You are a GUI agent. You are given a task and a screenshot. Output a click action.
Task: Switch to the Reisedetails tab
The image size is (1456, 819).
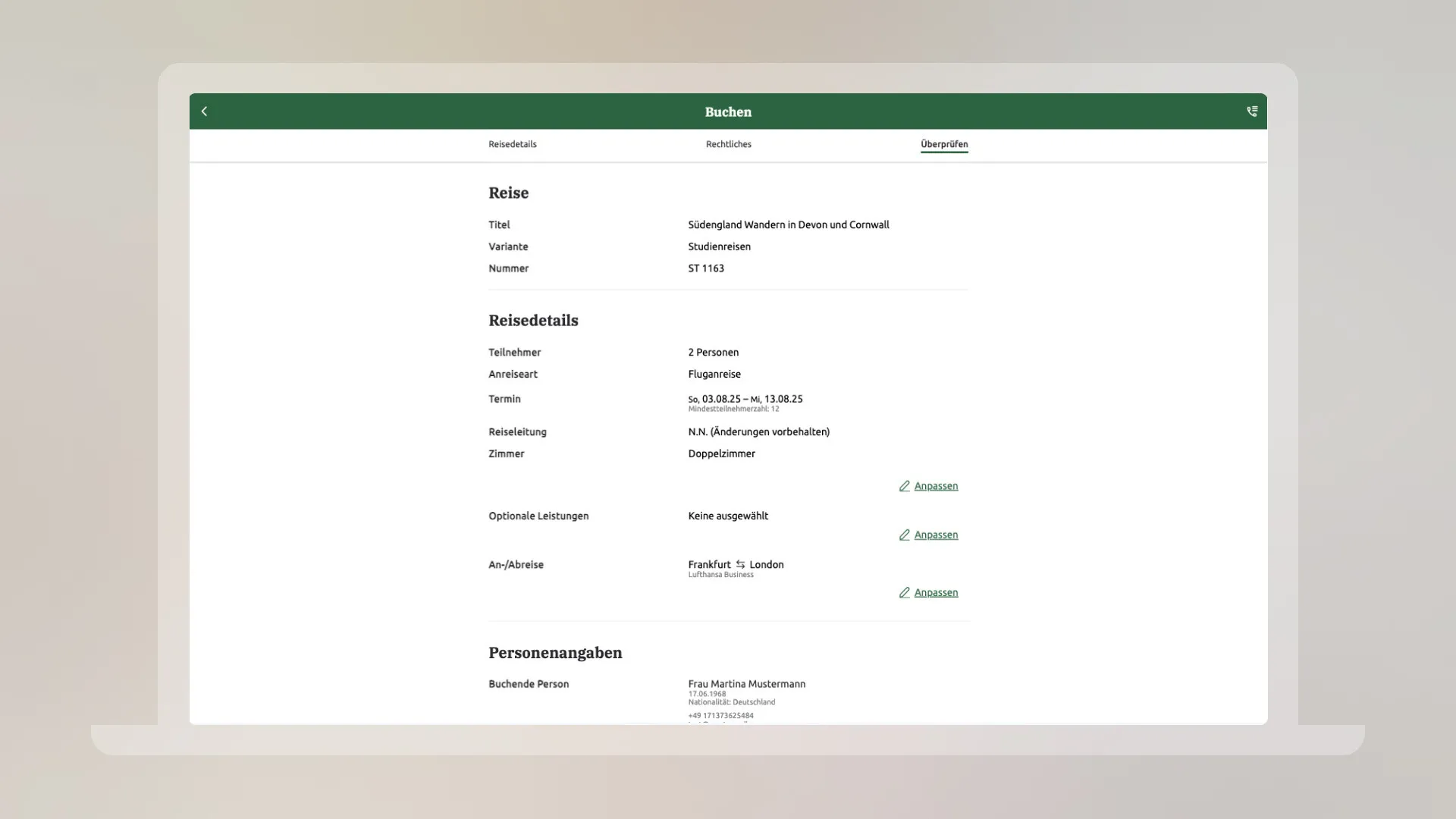pos(513,144)
